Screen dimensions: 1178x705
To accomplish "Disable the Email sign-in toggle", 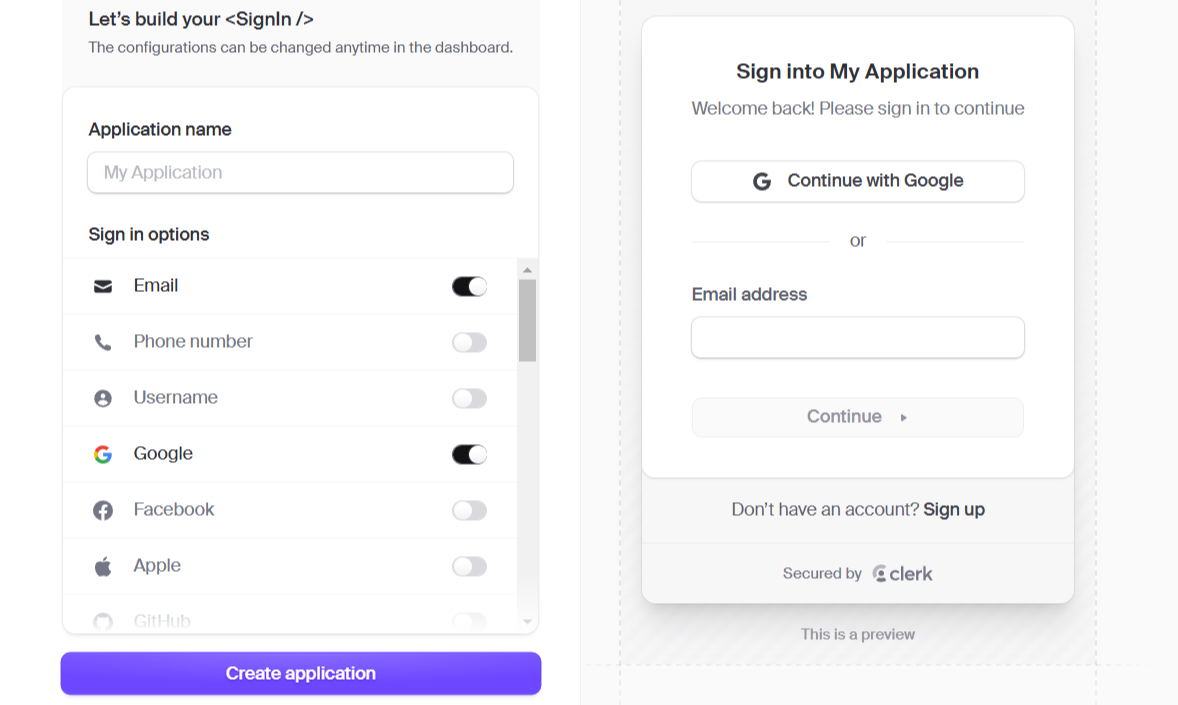I will (x=469, y=287).
